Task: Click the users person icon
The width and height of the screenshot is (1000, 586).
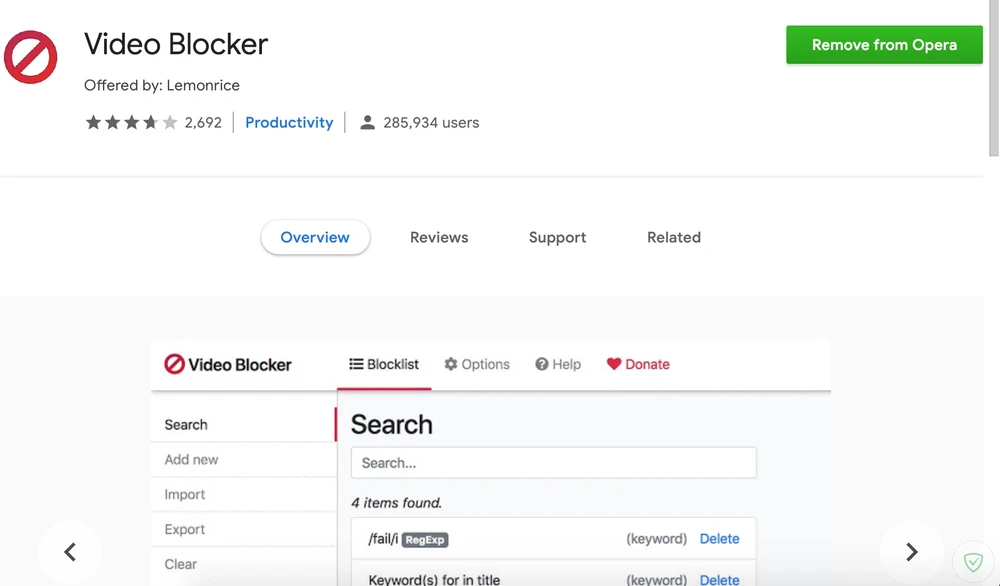Action: [x=367, y=123]
